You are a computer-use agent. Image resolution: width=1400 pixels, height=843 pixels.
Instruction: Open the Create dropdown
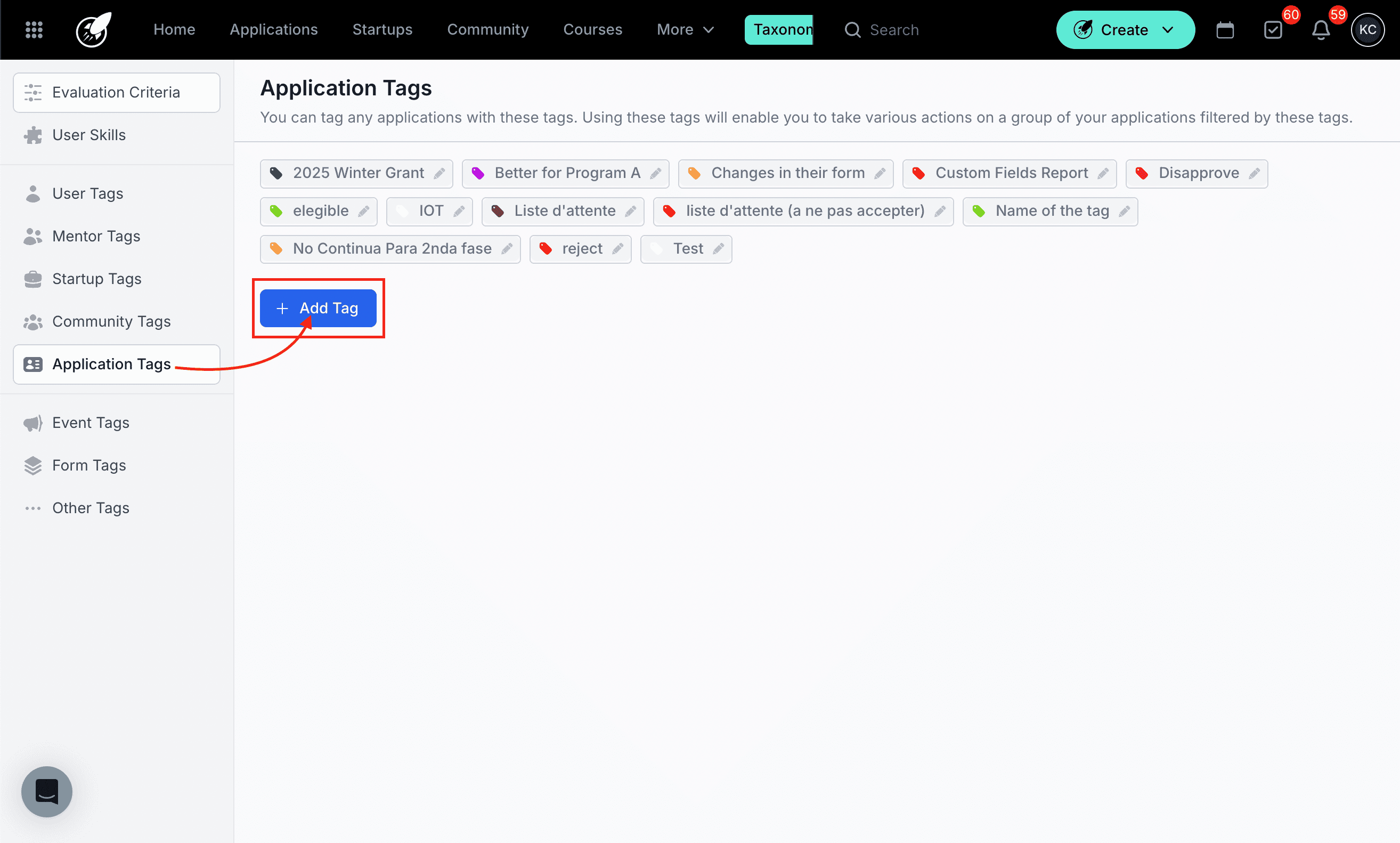tap(1125, 29)
